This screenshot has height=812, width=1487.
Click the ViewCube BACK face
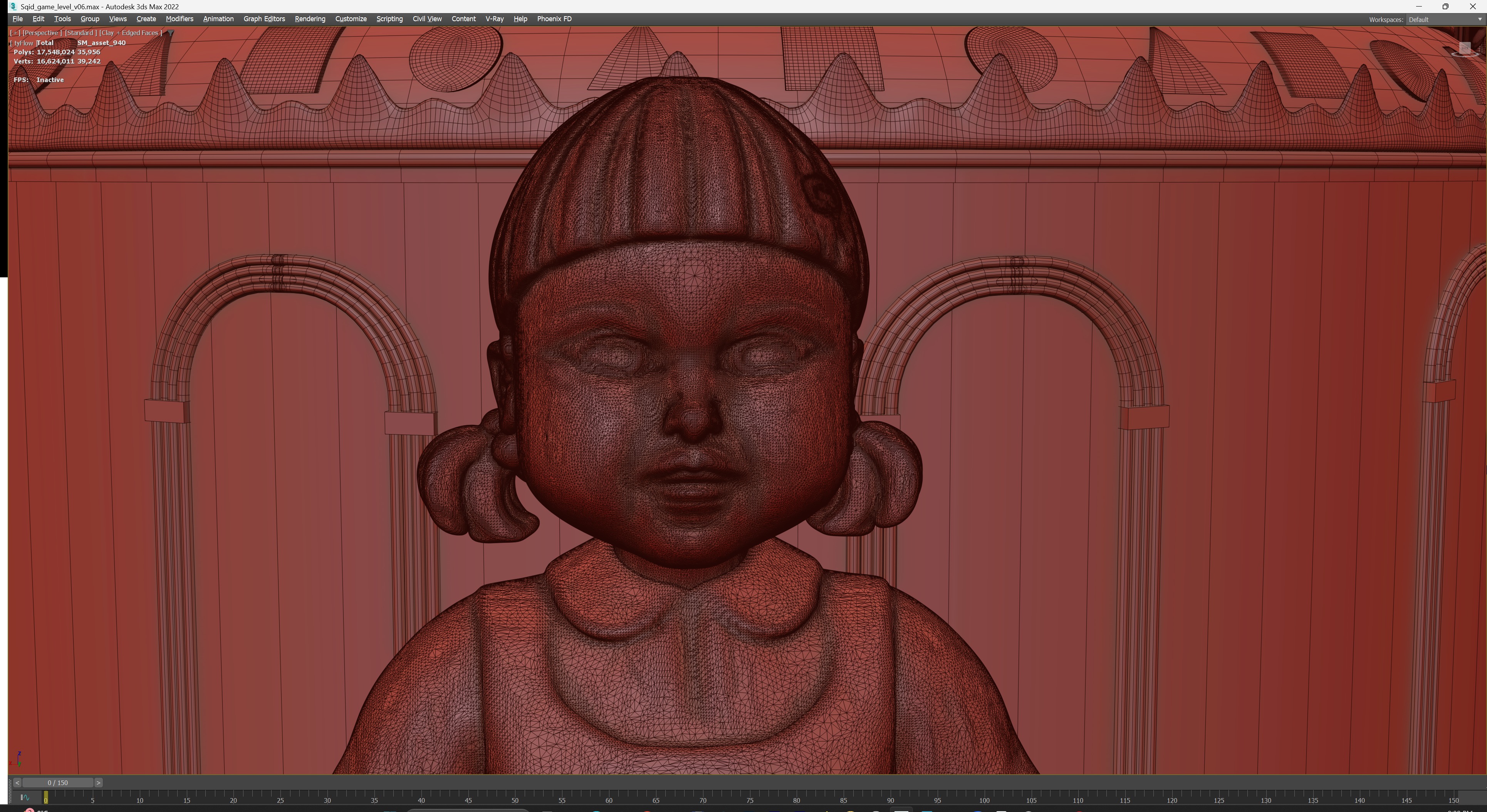1465,48
